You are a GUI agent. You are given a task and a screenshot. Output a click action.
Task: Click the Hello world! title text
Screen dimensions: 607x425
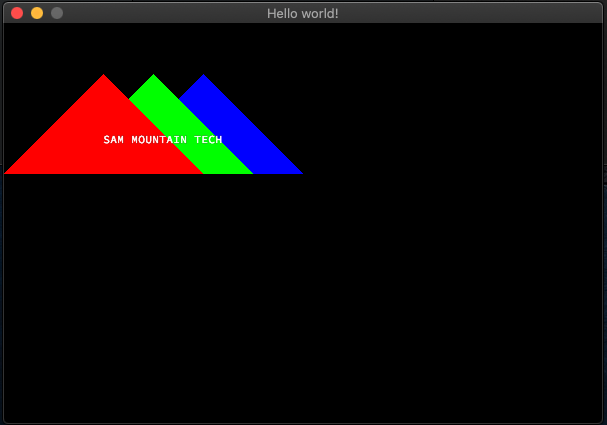tap(303, 14)
